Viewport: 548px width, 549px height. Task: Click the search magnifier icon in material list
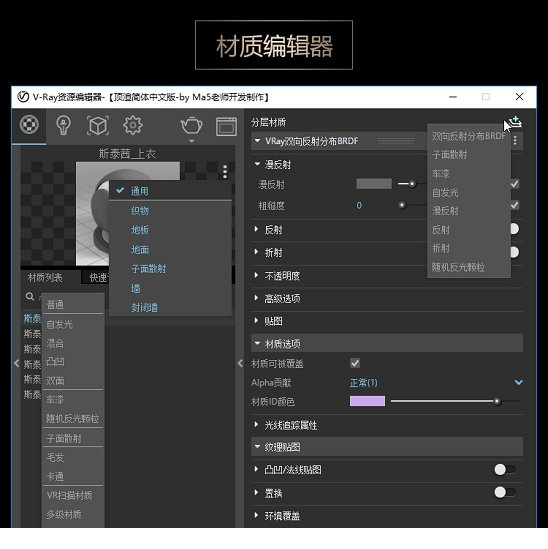30,297
